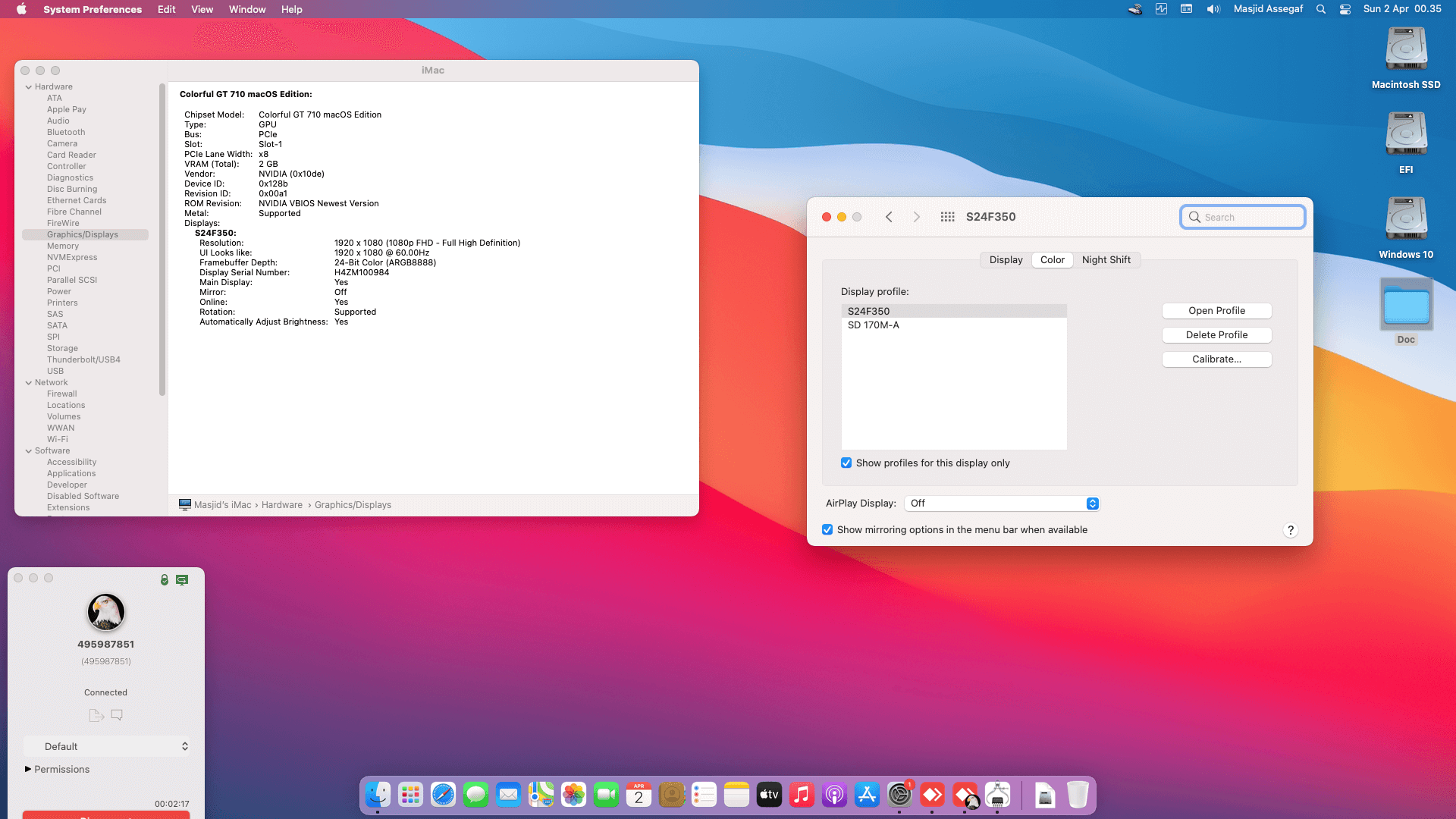Click the help question mark button
The height and width of the screenshot is (819, 1456).
click(x=1290, y=530)
